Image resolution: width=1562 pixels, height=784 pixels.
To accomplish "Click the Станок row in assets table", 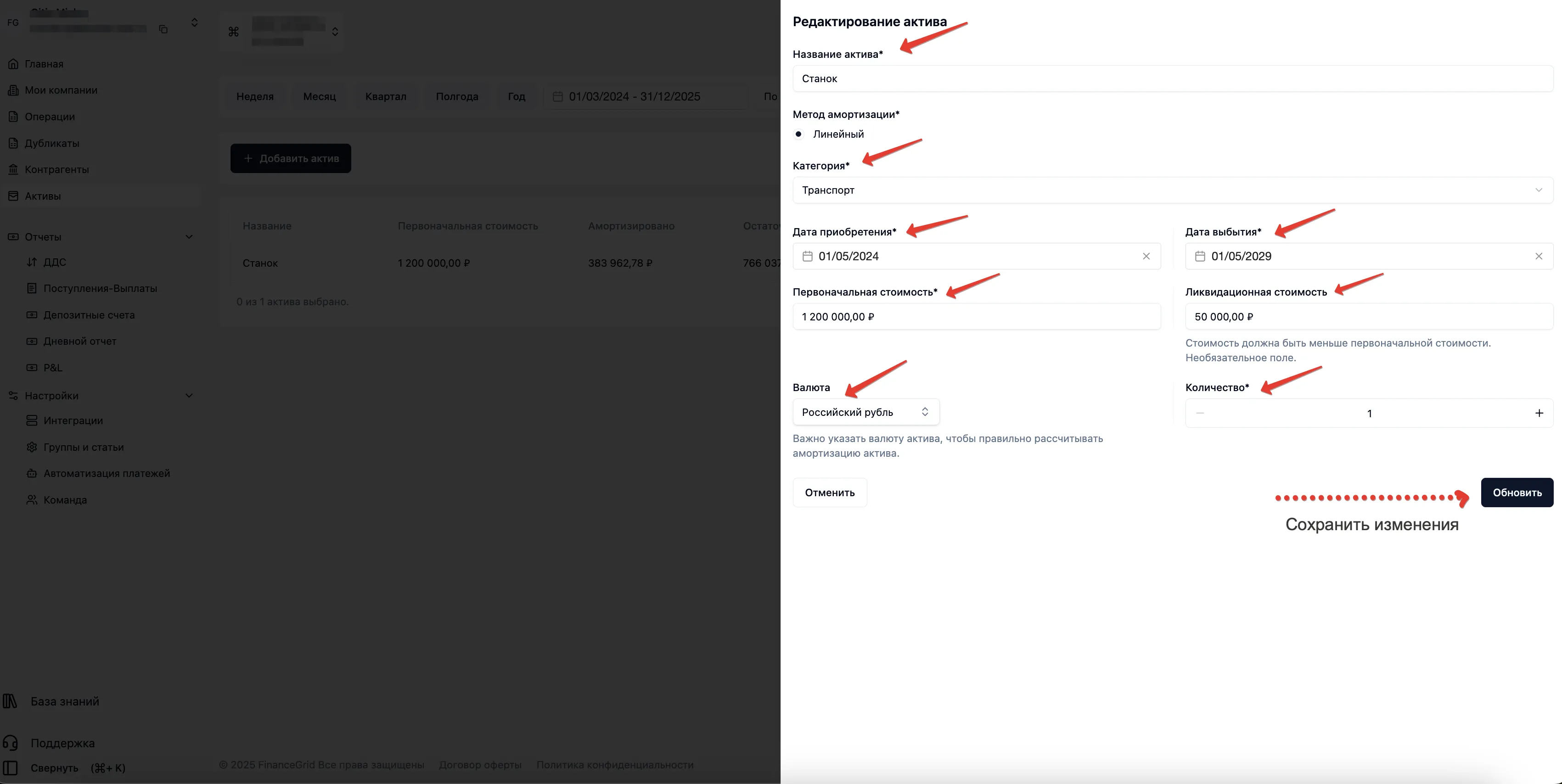I will click(505, 263).
